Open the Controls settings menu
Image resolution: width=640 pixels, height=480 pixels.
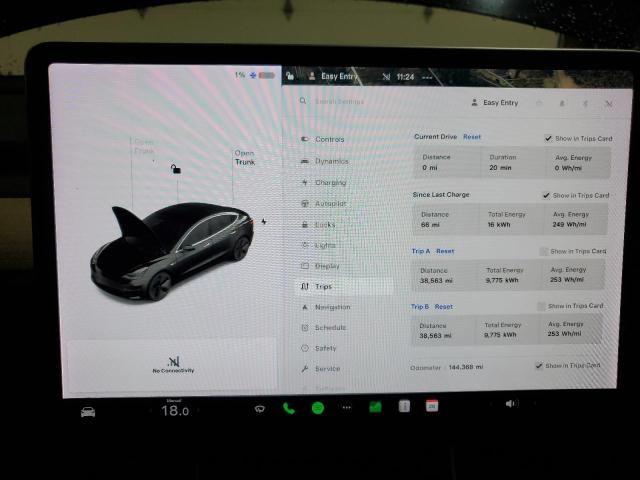[322, 139]
